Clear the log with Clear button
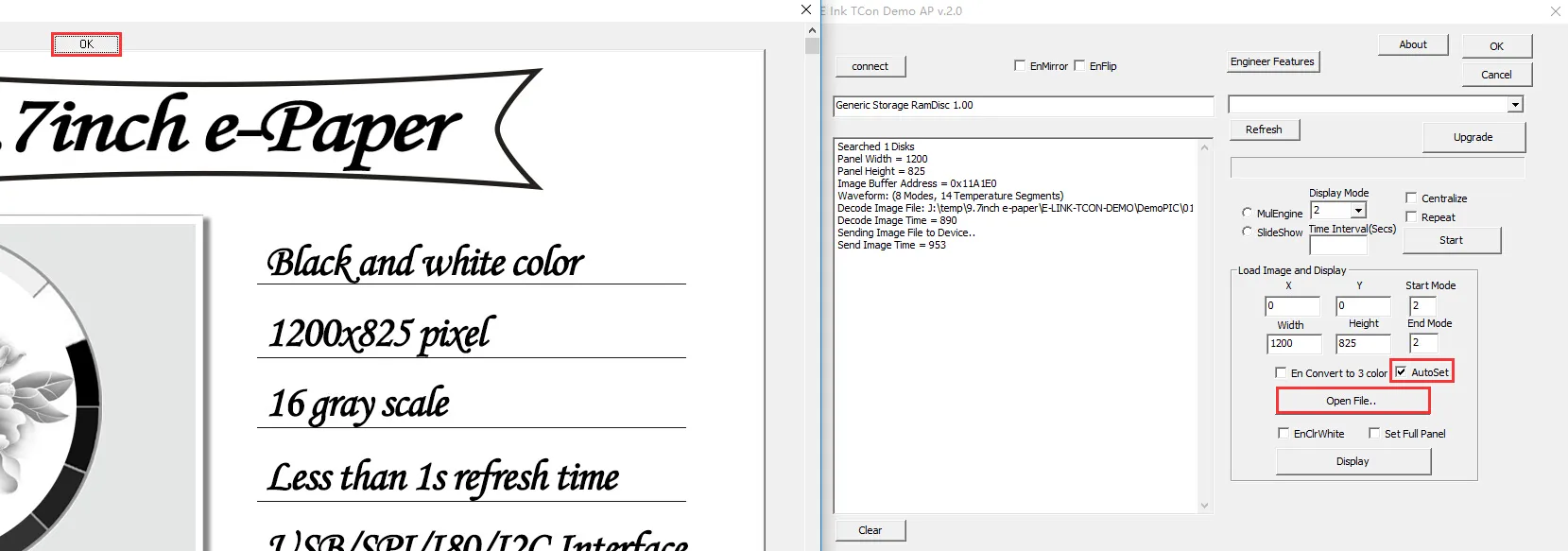Viewport: 1568px width, 551px height. 870,530
